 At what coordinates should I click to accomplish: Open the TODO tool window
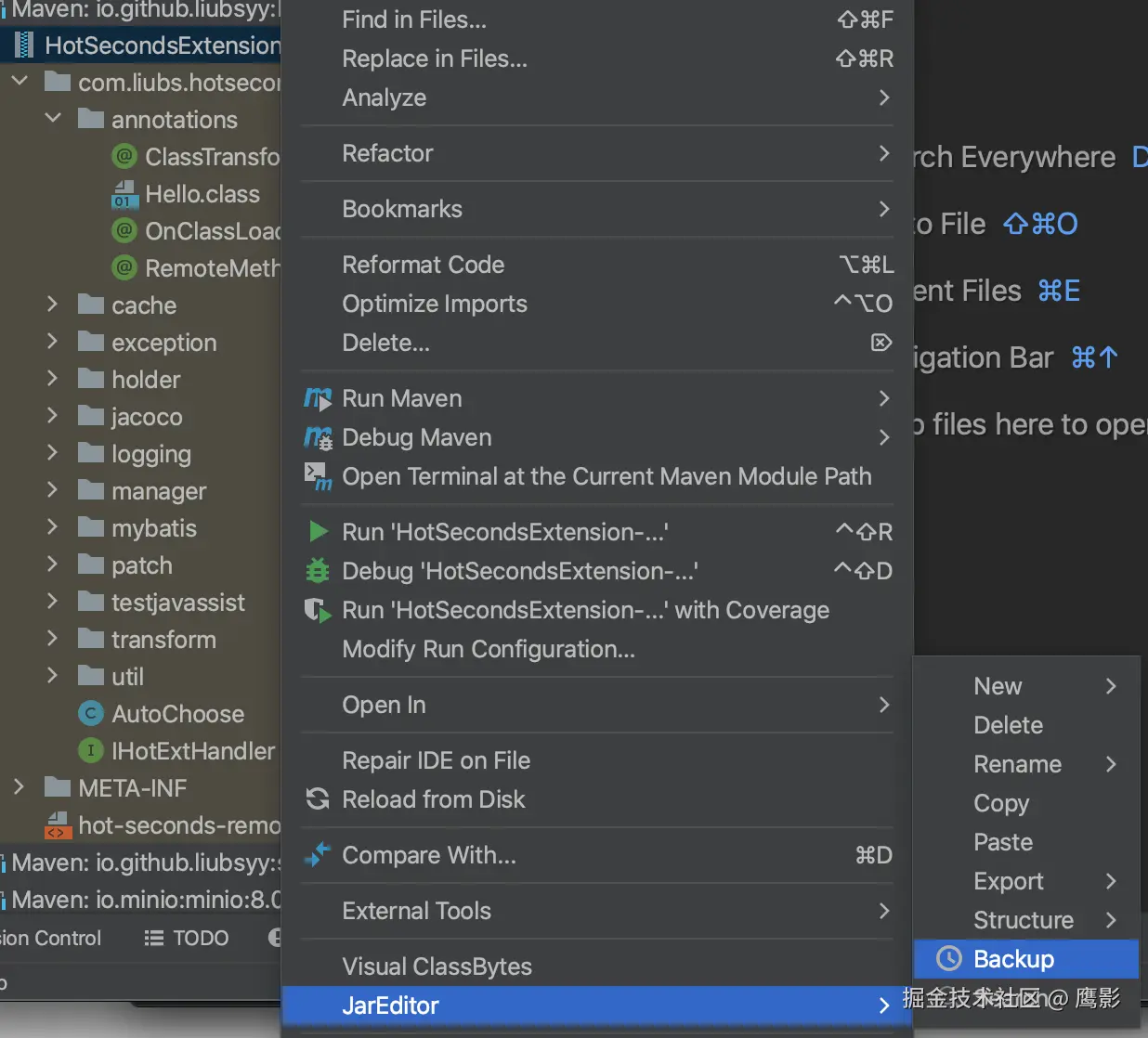tap(188, 938)
